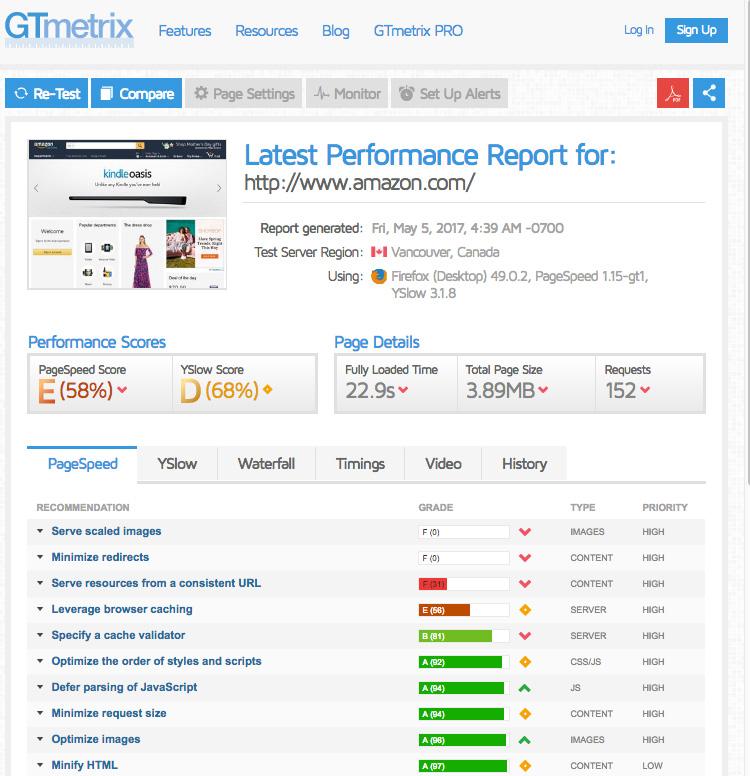Image resolution: width=750 pixels, height=776 pixels.
Task: Click the GTmetrix logo
Action: click(x=69, y=29)
